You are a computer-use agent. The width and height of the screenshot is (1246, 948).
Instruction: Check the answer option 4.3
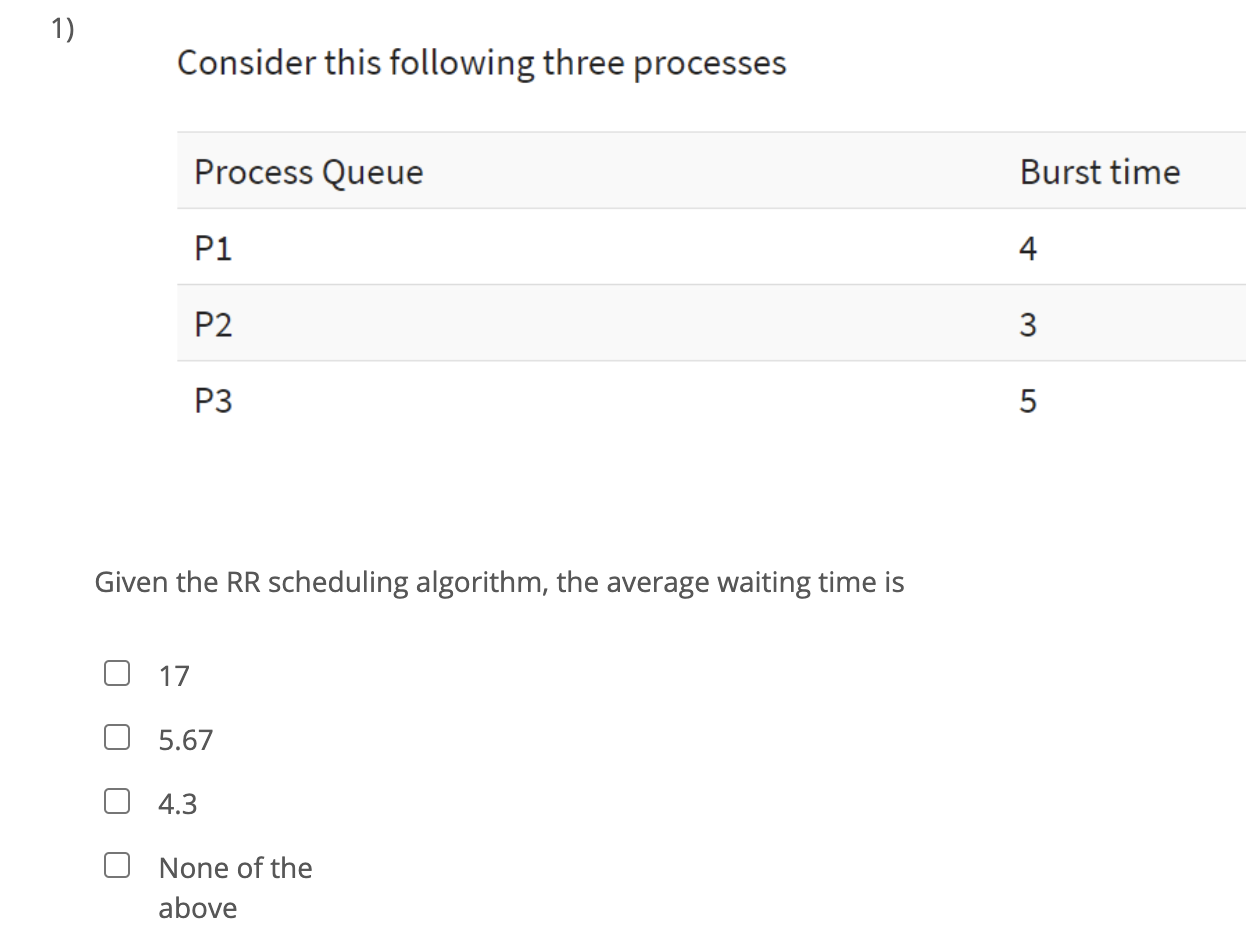[x=116, y=799]
